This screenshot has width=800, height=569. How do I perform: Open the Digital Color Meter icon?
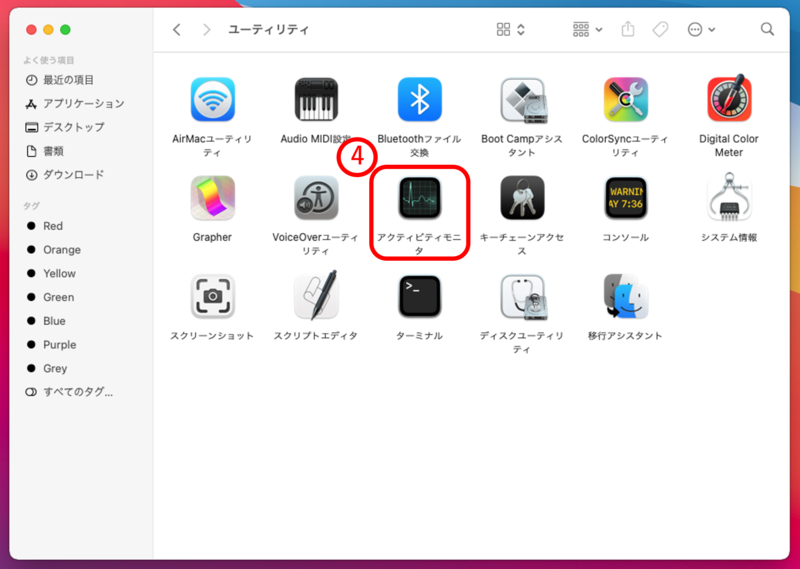[728, 99]
